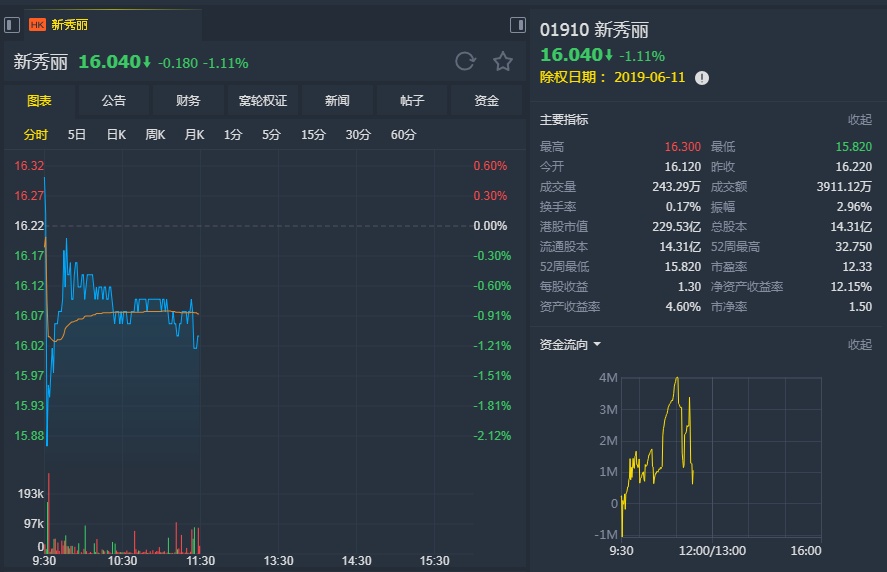Open the 财务 tab

point(188,101)
